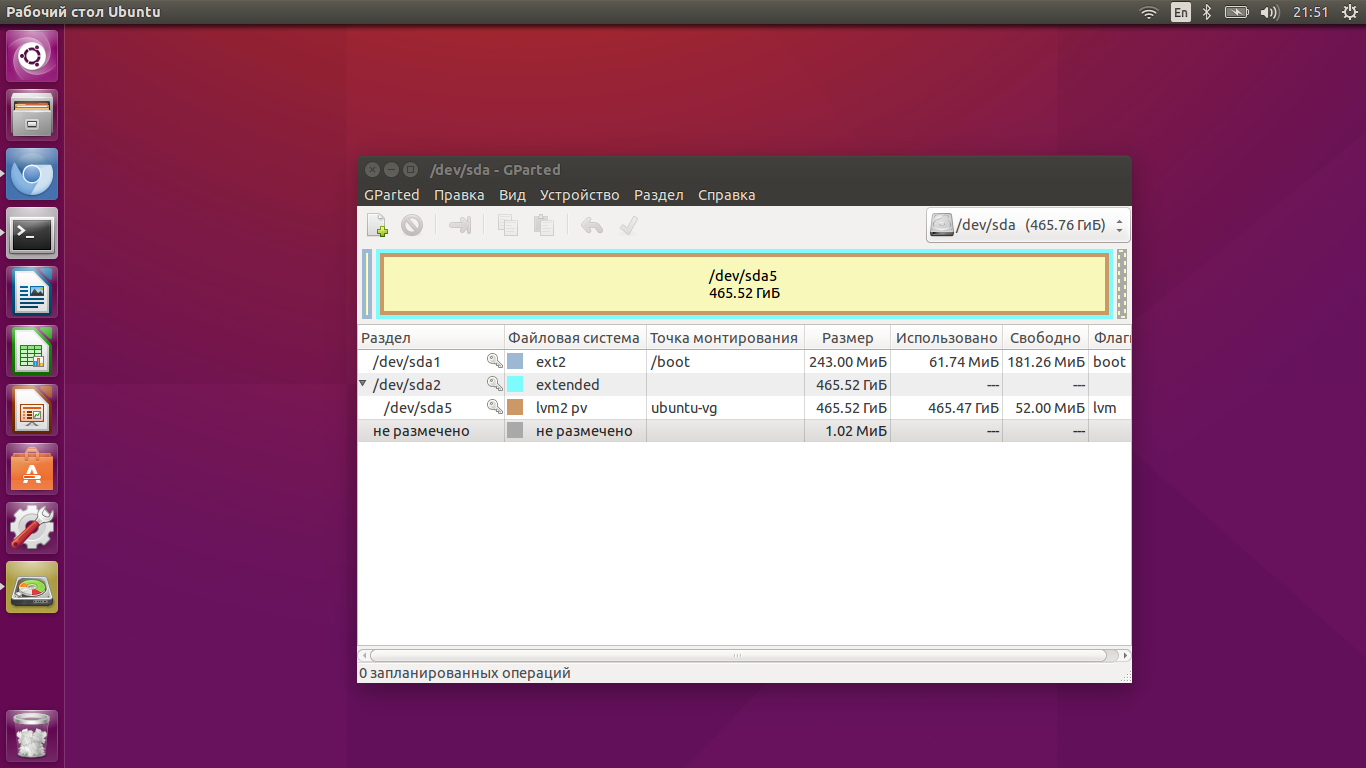This screenshot has height=768, width=1366.
Task: Open LibreOffice Impress from the dock
Action: pos(32,410)
